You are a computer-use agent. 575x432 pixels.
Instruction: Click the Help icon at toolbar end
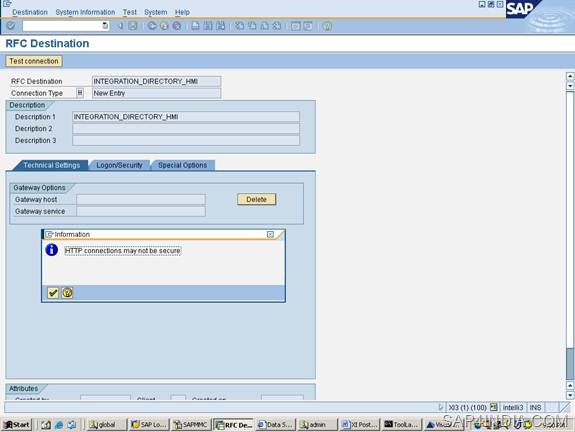pyautogui.click(x=327, y=26)
